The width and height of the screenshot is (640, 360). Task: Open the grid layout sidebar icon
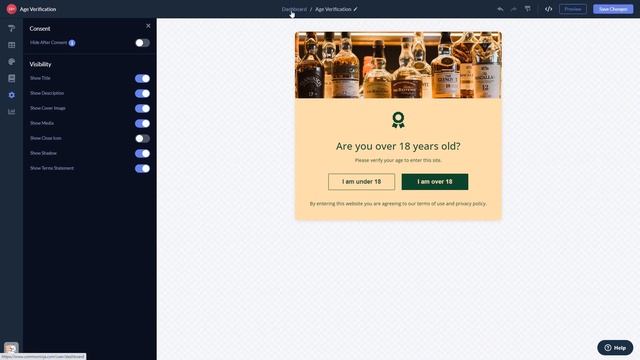[x=11, y=45]
